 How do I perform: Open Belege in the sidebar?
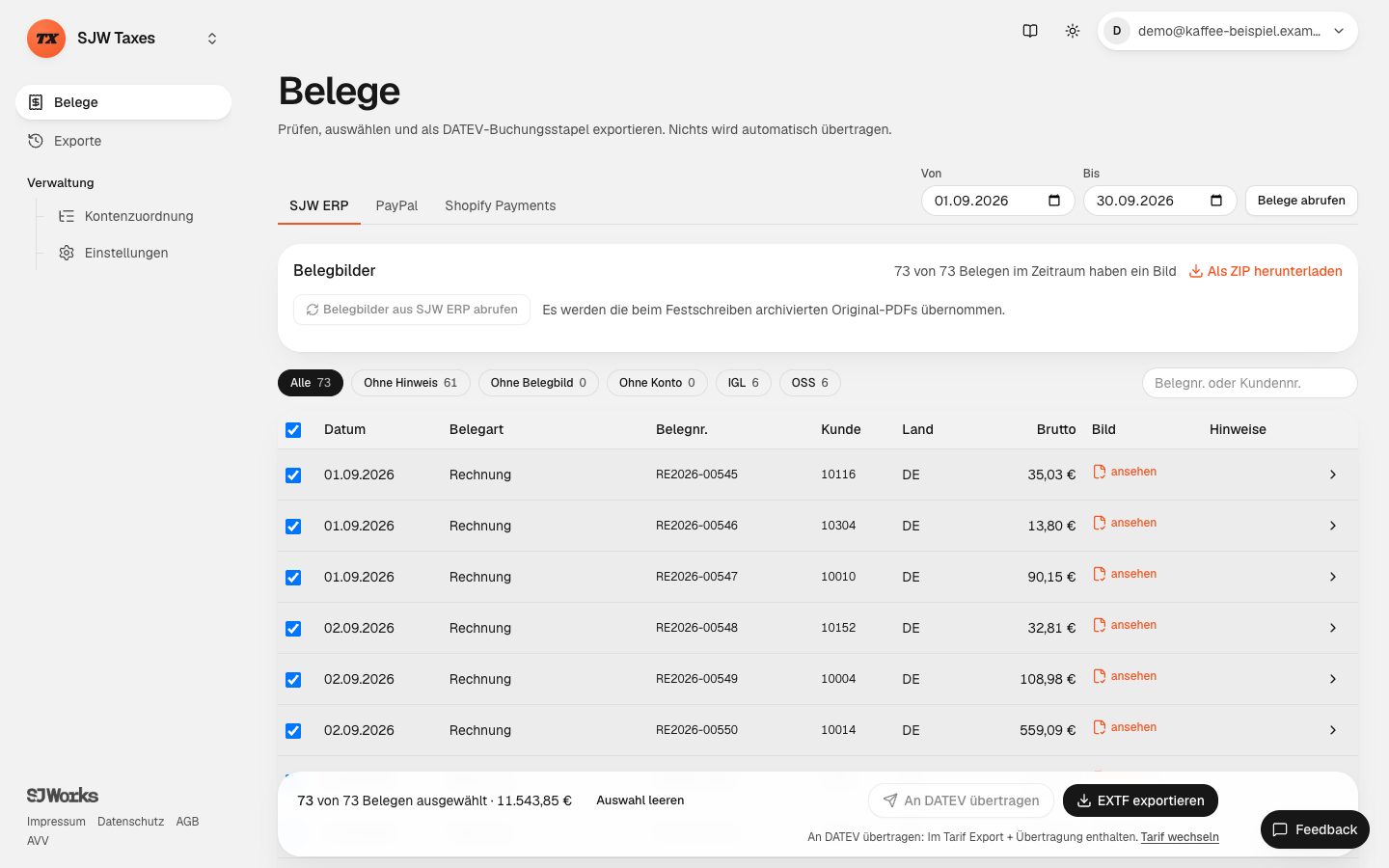tap(123, 102)
